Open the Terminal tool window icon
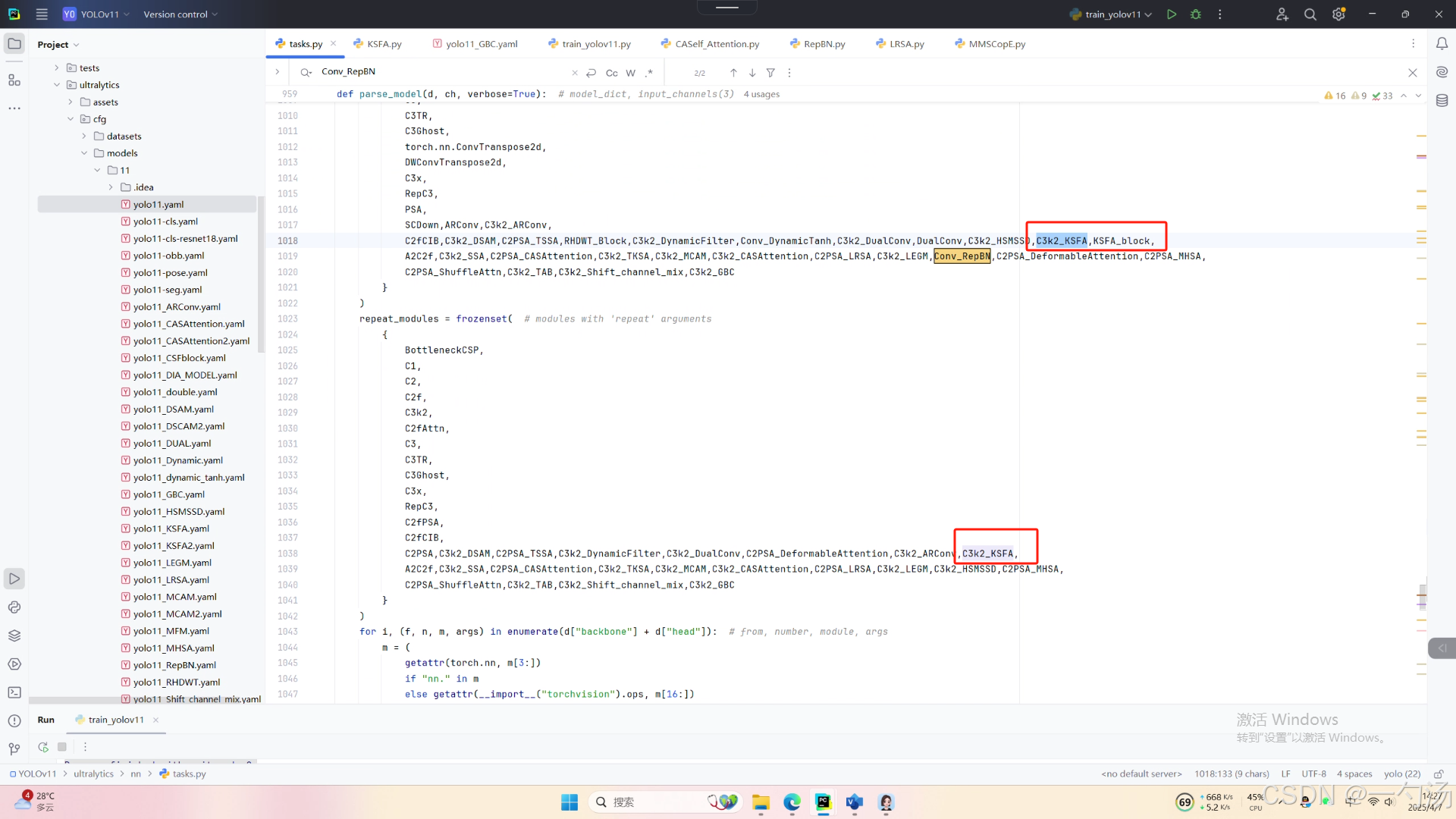 pyautogui.click(x=14, y=692)
